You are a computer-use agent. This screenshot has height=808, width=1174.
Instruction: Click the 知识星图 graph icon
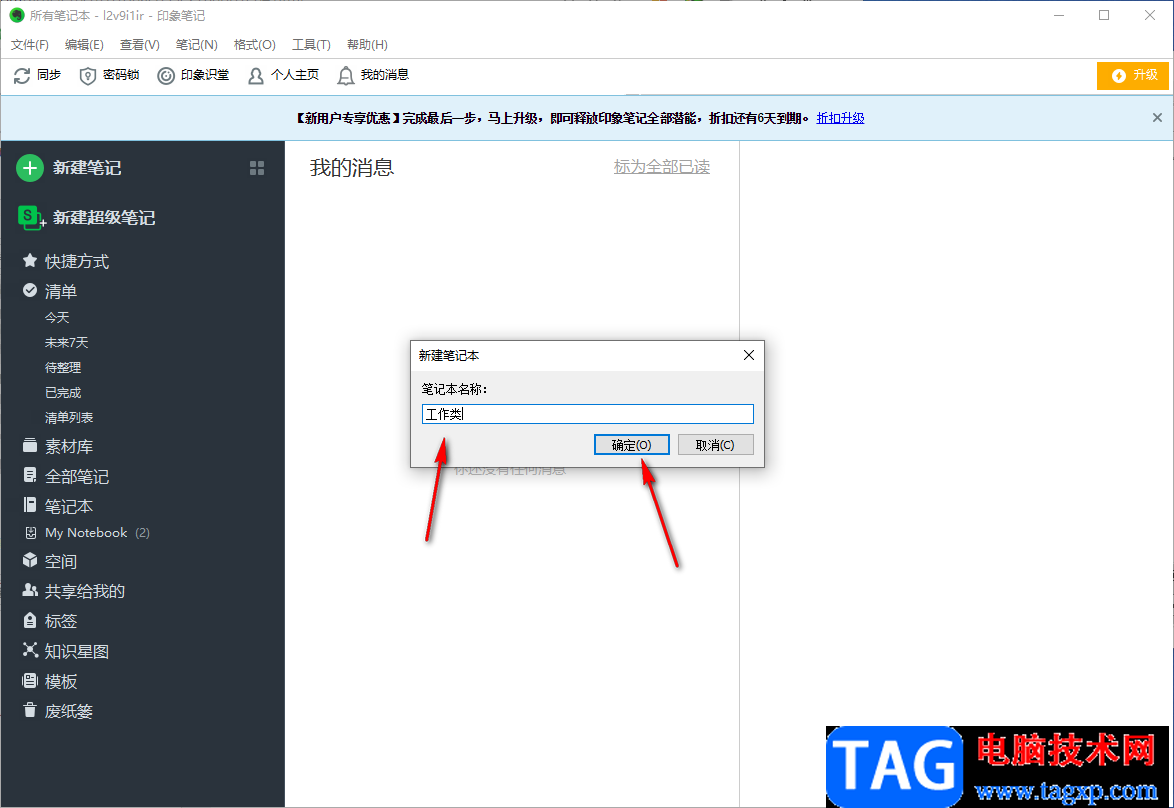coord(30,650)
